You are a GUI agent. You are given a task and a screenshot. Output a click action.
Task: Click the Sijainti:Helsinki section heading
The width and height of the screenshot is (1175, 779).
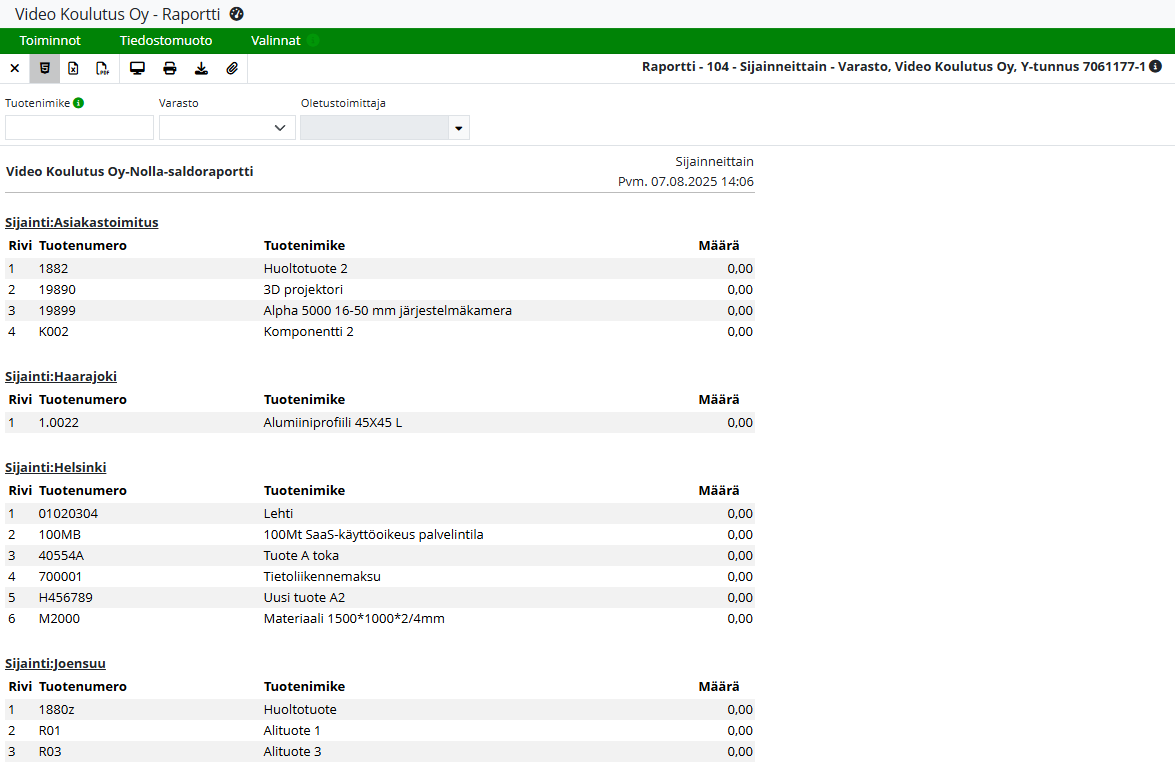56,468
